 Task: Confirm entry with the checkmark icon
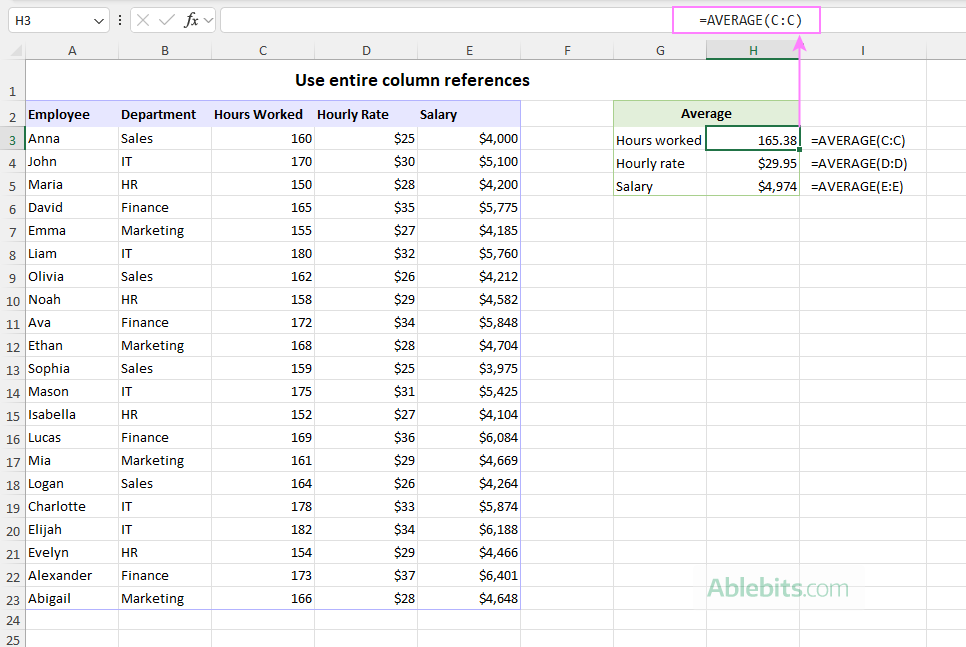pos(165,19)
